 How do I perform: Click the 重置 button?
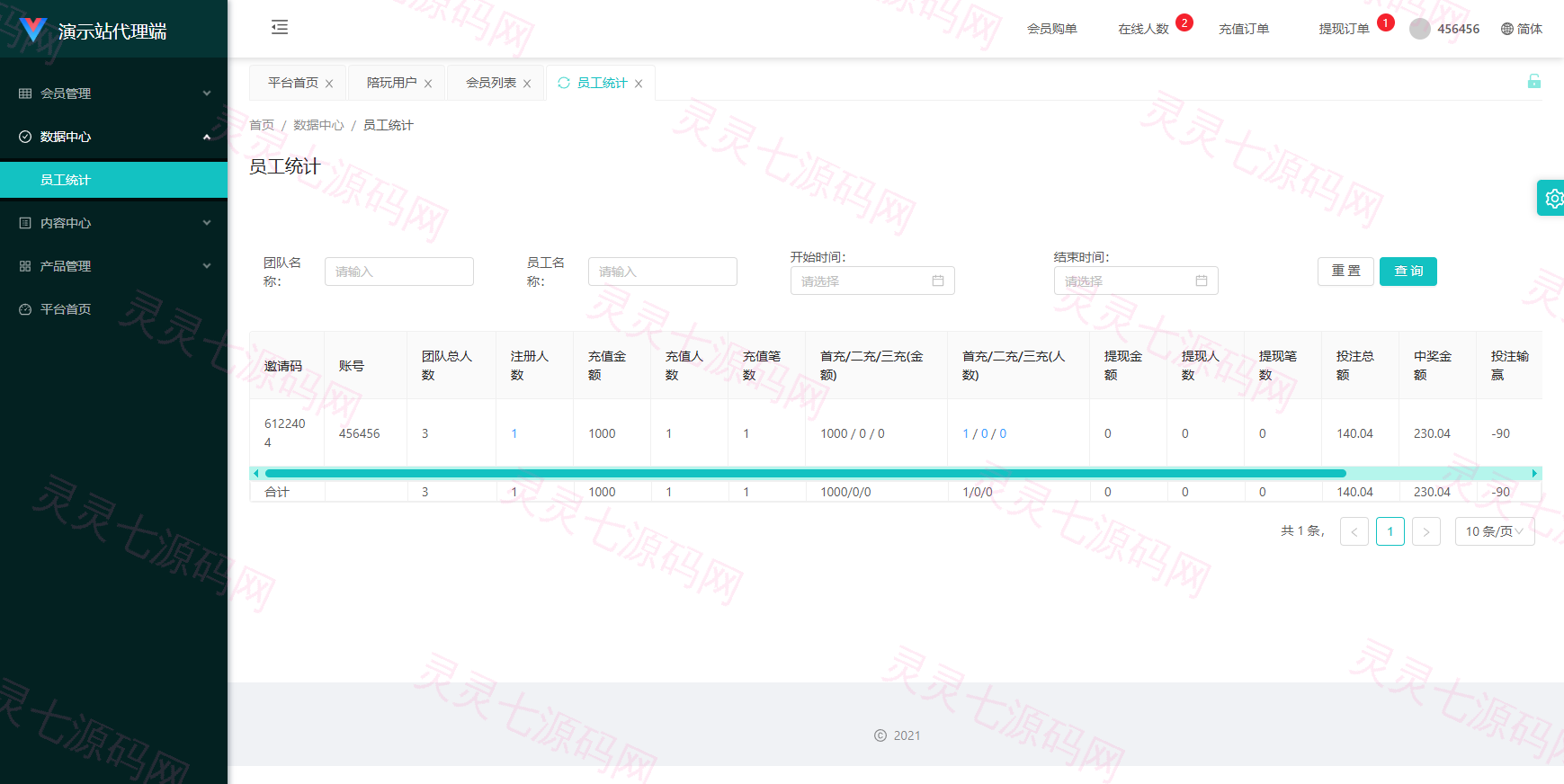pos(1346,272)
